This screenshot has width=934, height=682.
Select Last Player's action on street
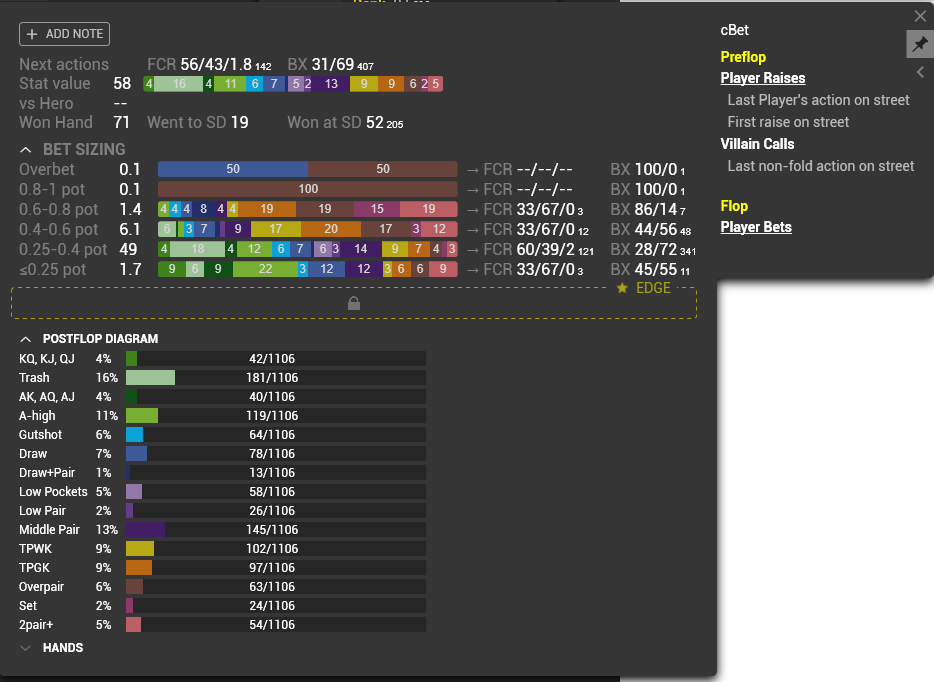click(818, 100)
